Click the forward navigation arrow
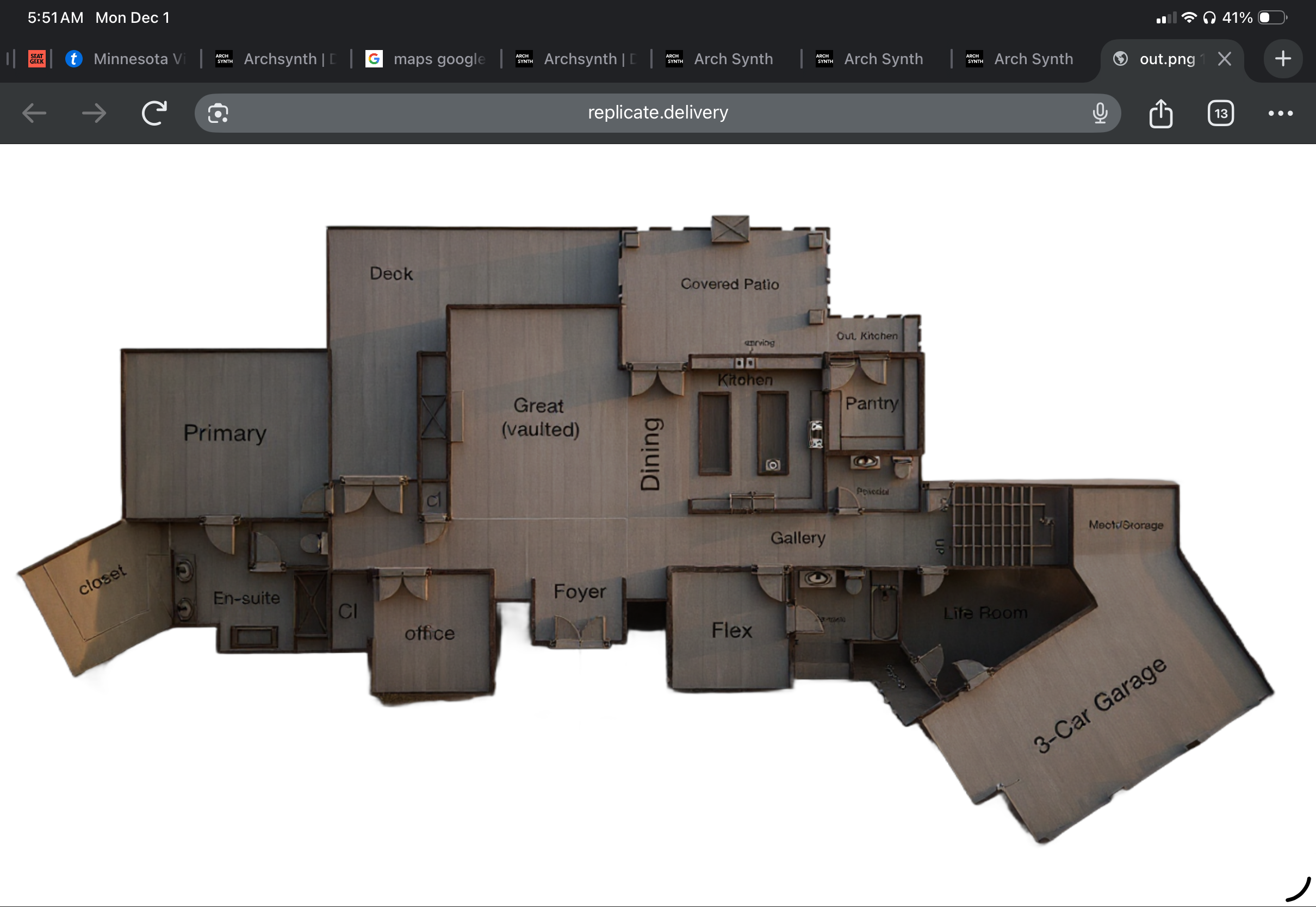Screen dimensions: 1316x907 (x=94, y=113)
